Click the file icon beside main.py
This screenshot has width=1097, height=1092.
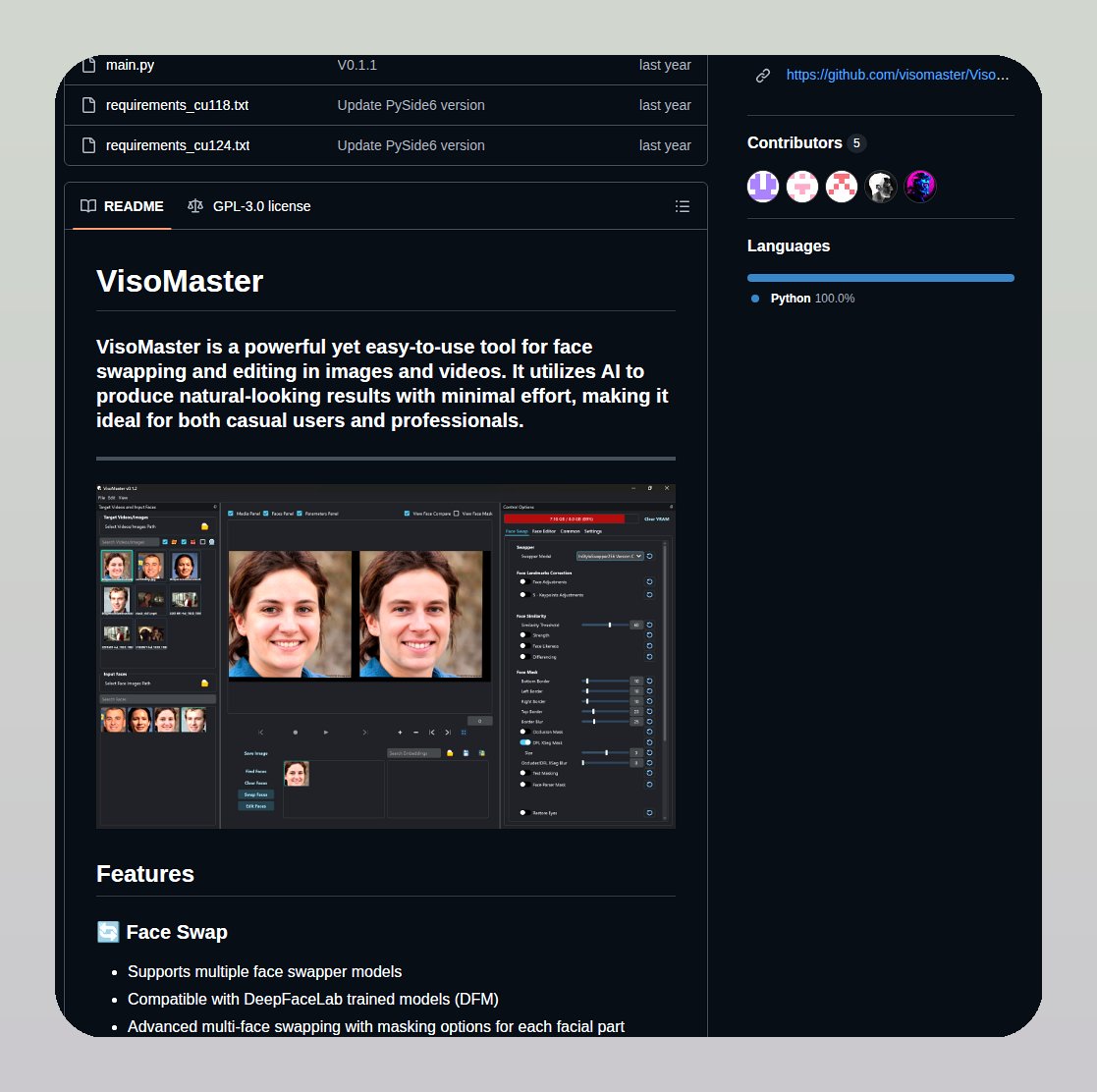click(x=88, y=65)
